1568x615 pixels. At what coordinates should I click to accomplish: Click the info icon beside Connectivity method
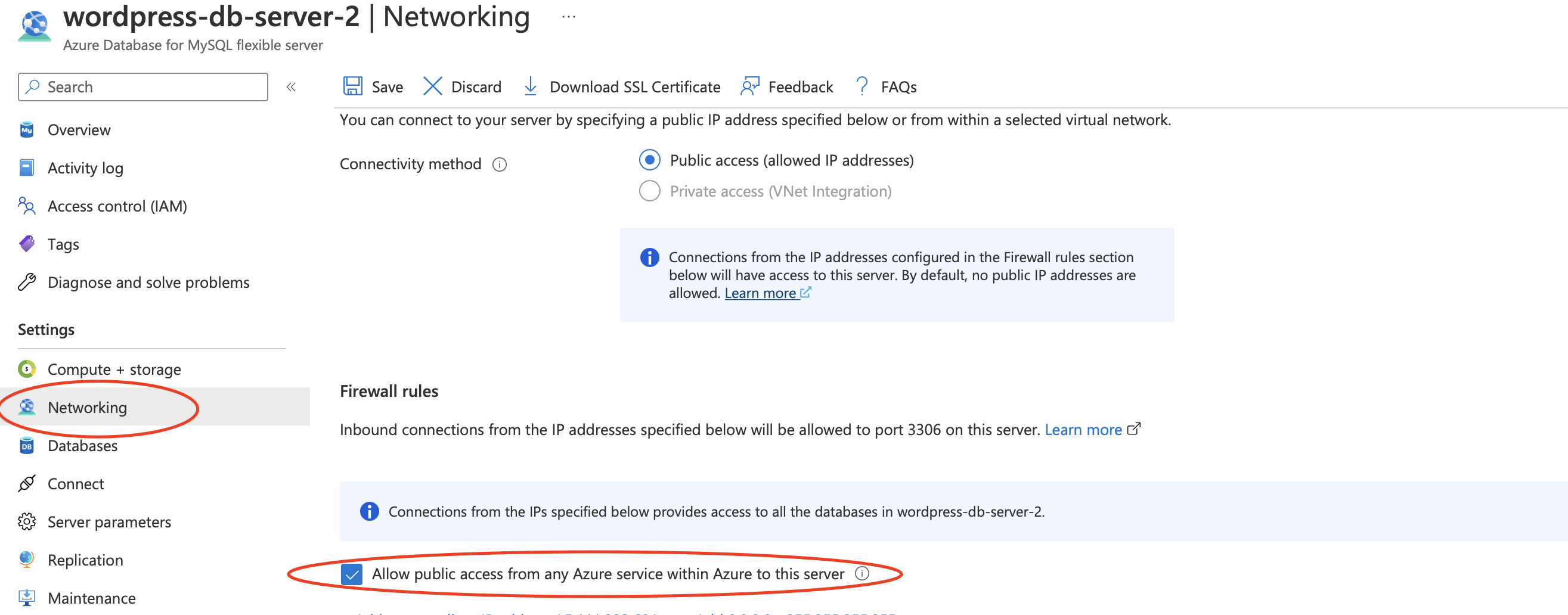coord(499,164)
